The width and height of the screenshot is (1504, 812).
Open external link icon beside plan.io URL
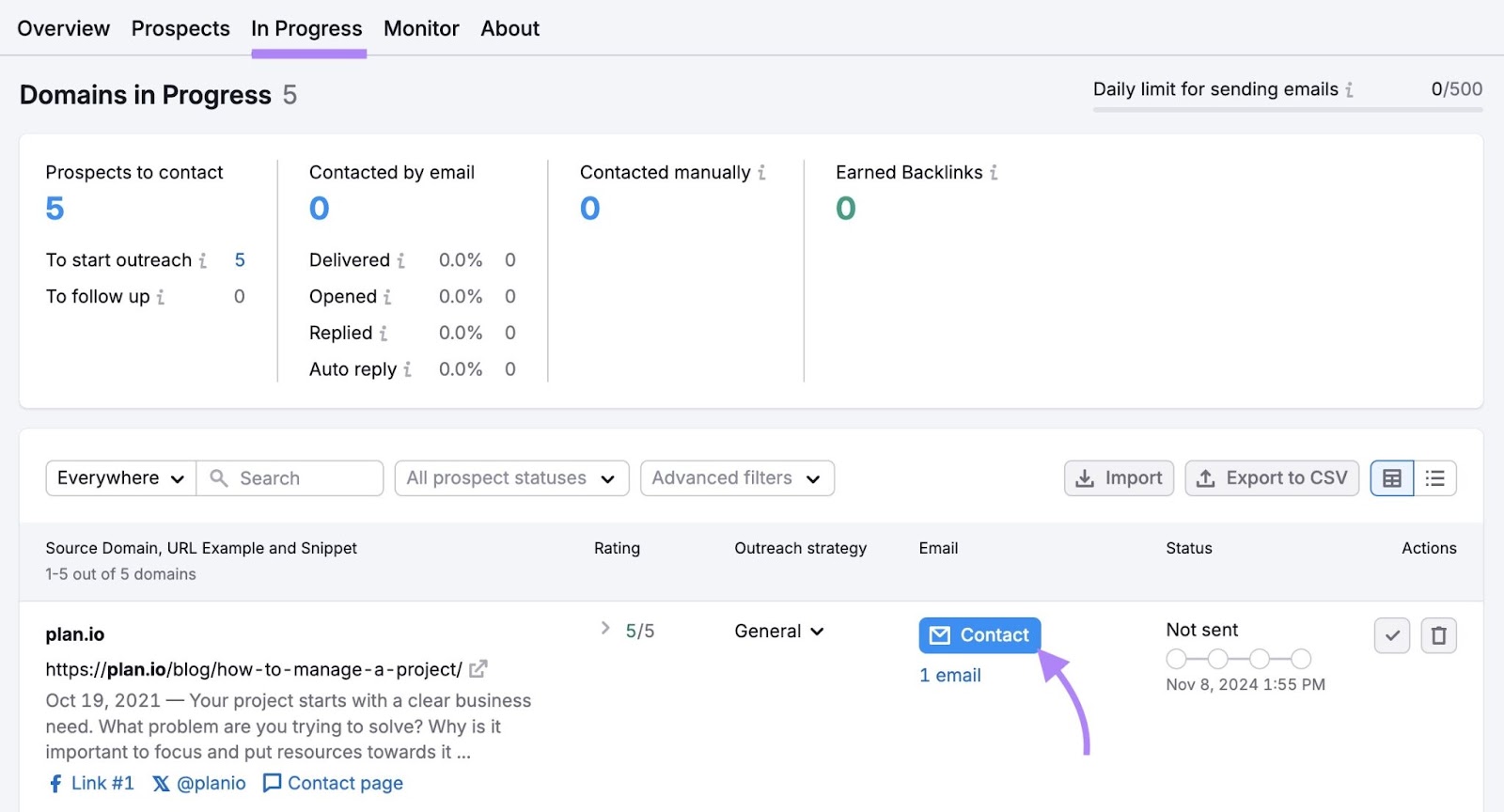tap(478, 669)
